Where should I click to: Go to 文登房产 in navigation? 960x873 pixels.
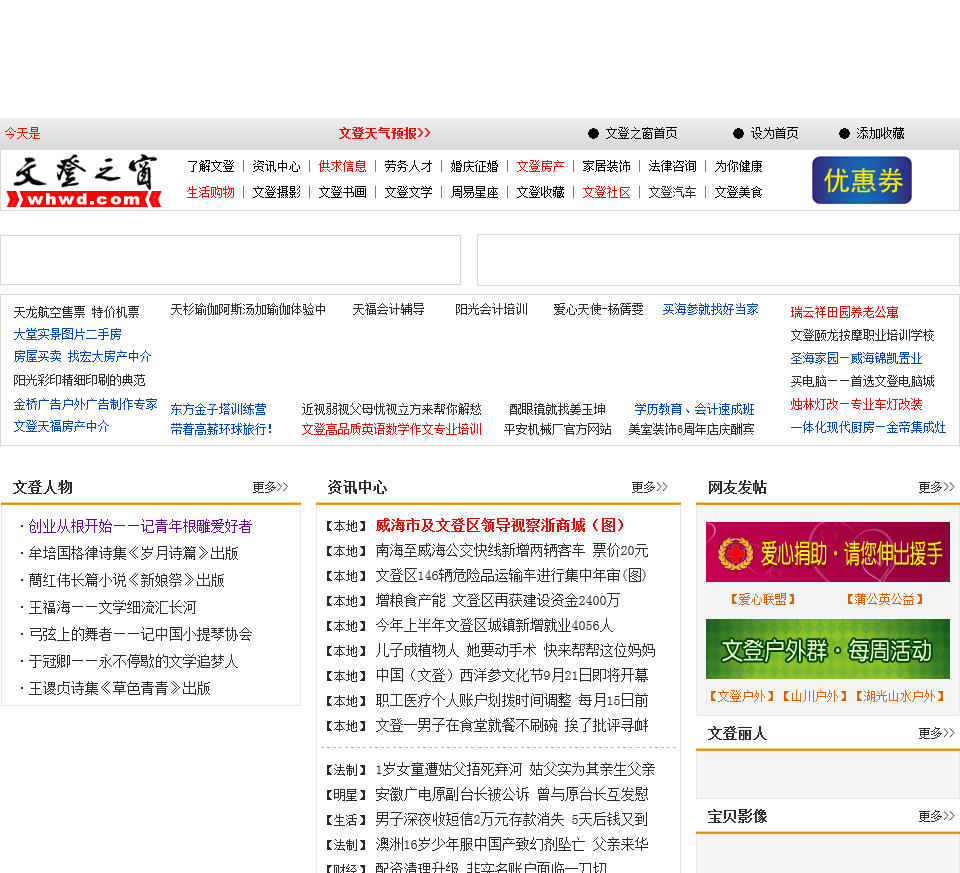(540, 166)
